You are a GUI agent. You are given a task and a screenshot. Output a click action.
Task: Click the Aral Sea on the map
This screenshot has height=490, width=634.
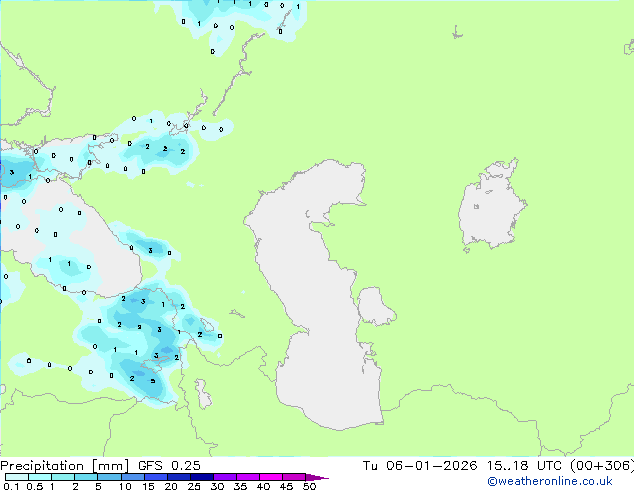[491, 206]
